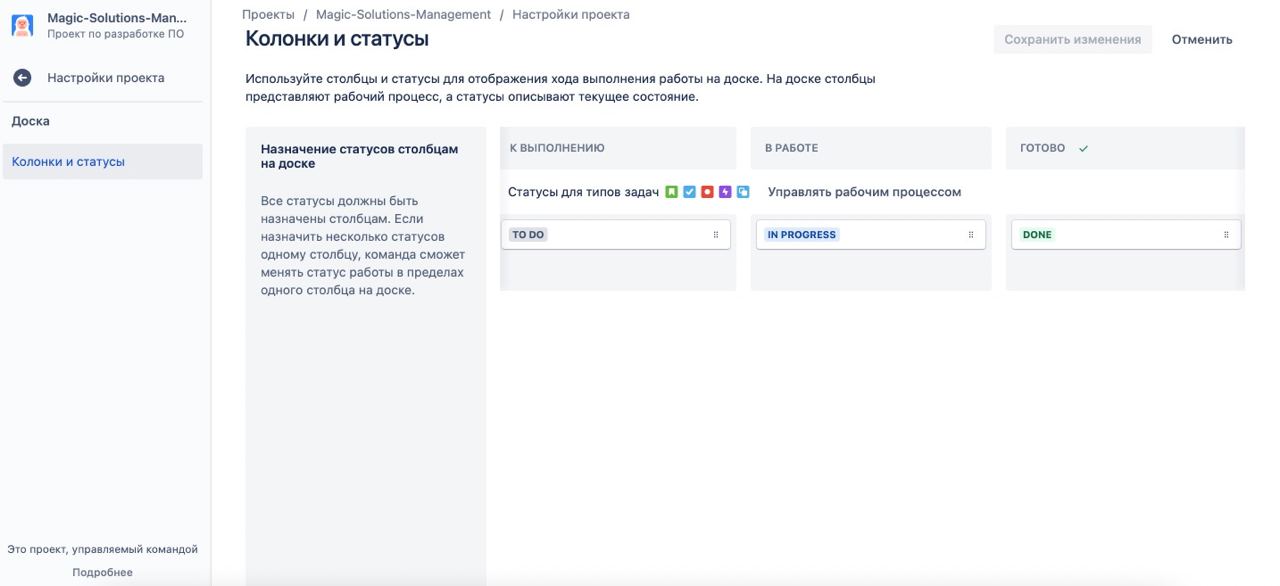Click the Magic-Solutions-Management project avatar

coord(22,25)
